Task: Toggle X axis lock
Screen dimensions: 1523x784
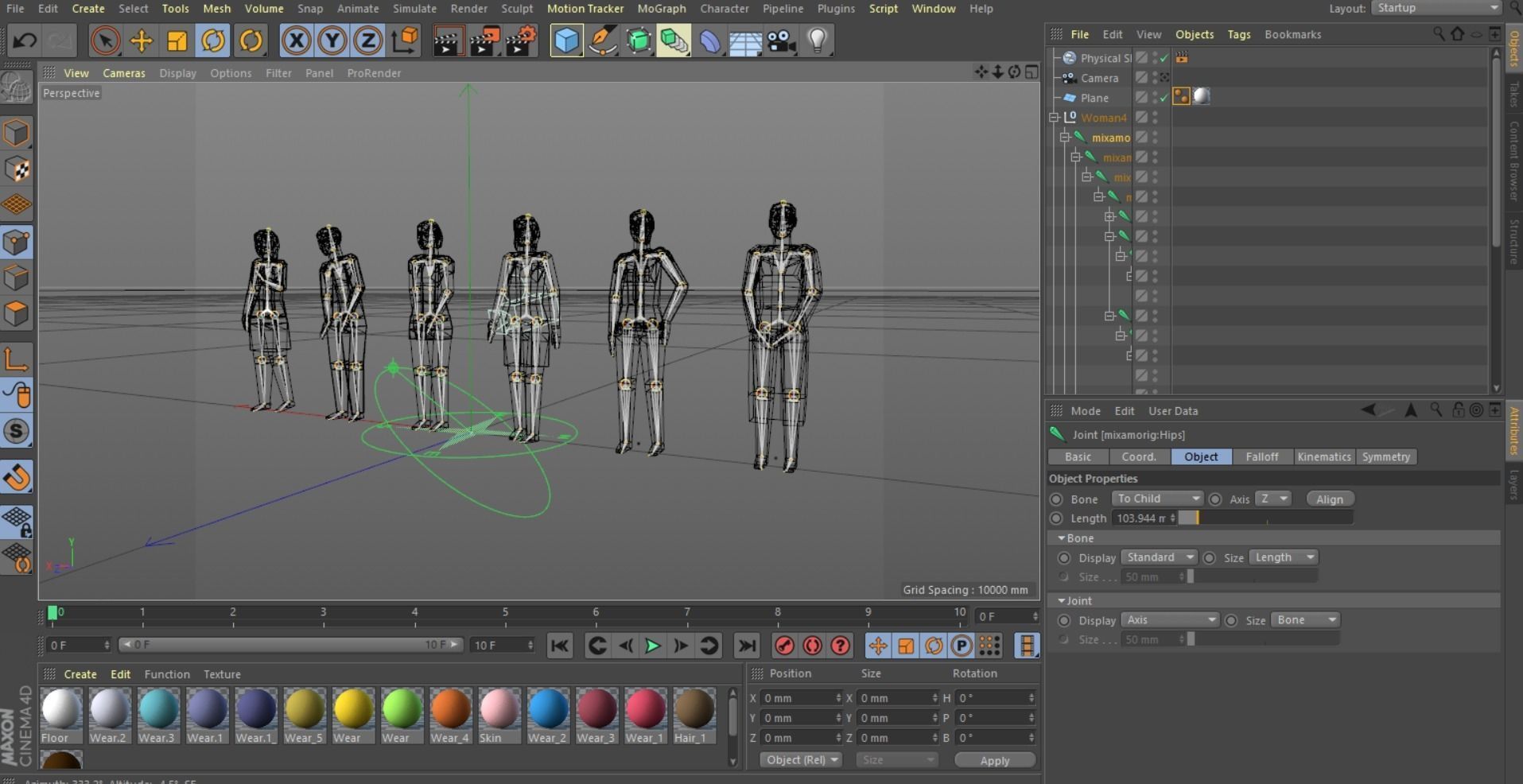Action: 296,41
